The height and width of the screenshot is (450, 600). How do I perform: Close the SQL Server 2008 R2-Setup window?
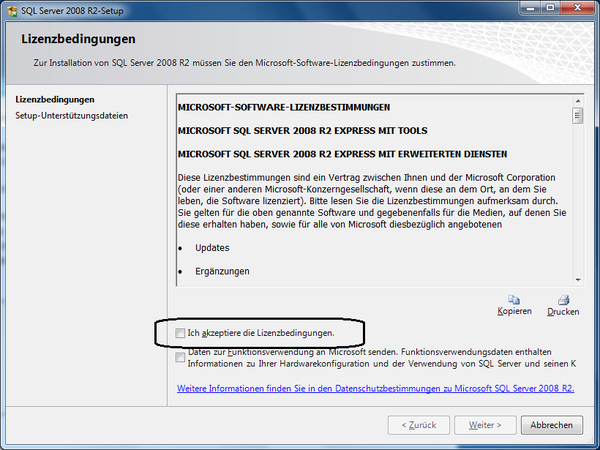point(577,8)
